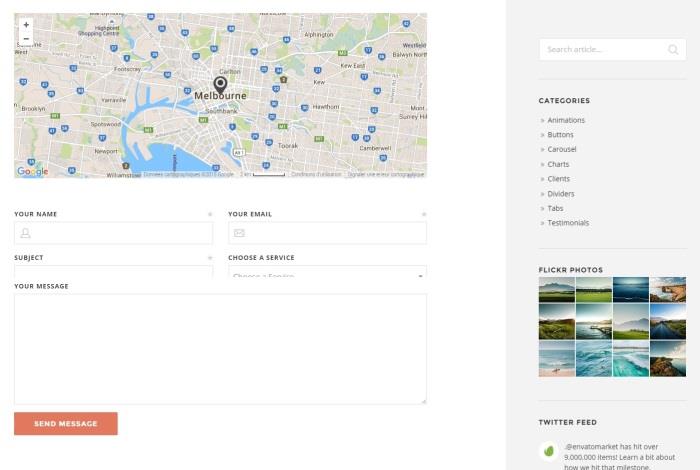Open the first Flickr photo thumbnail
Image resolution: width=700 pixels, height=470 pixels.
(x=557, y=290)
